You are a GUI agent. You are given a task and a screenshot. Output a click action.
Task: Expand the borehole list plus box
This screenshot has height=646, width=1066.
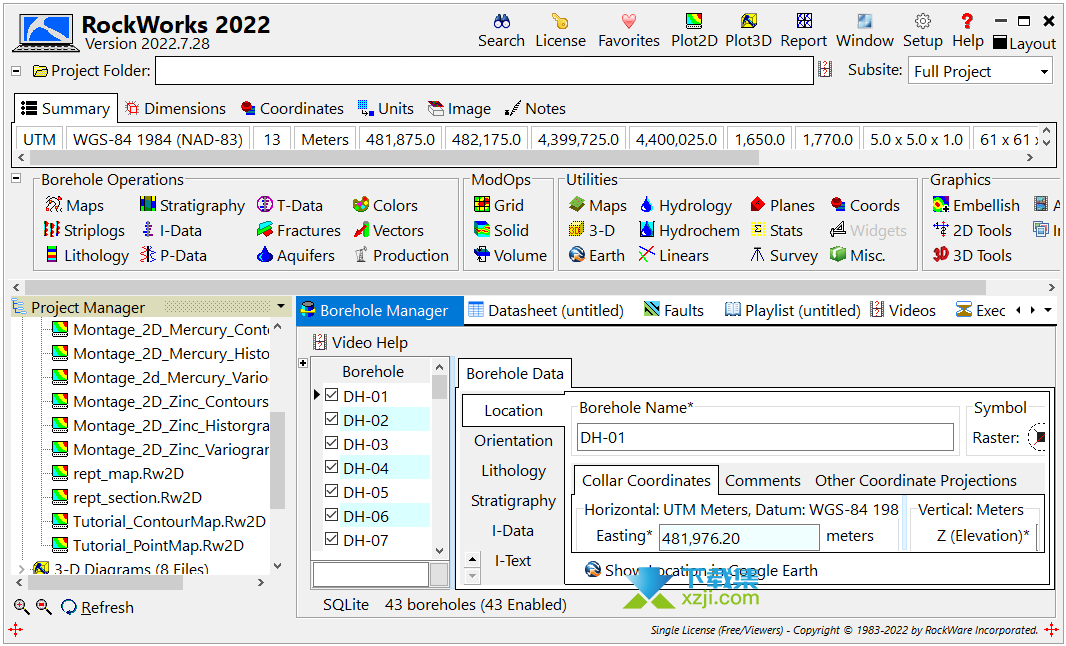303,363
